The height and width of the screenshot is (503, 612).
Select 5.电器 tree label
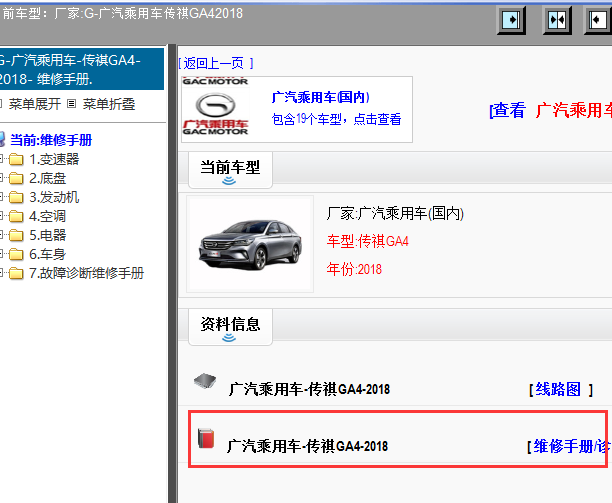coord(48,235)
